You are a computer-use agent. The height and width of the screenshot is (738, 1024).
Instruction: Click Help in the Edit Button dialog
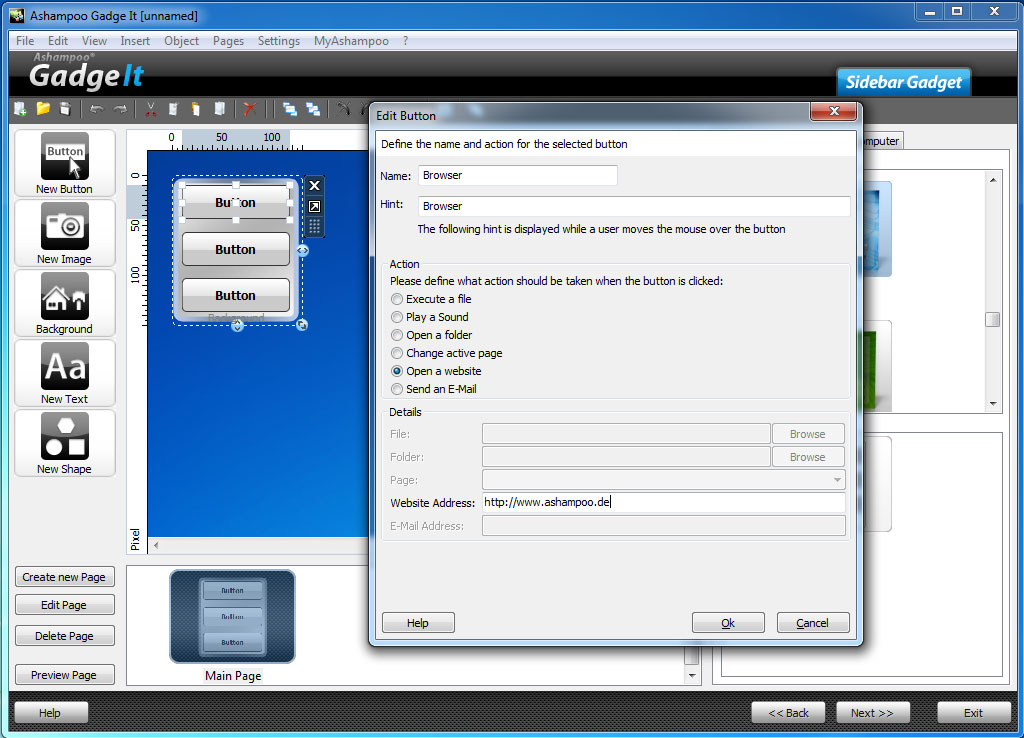coord(418,623)
